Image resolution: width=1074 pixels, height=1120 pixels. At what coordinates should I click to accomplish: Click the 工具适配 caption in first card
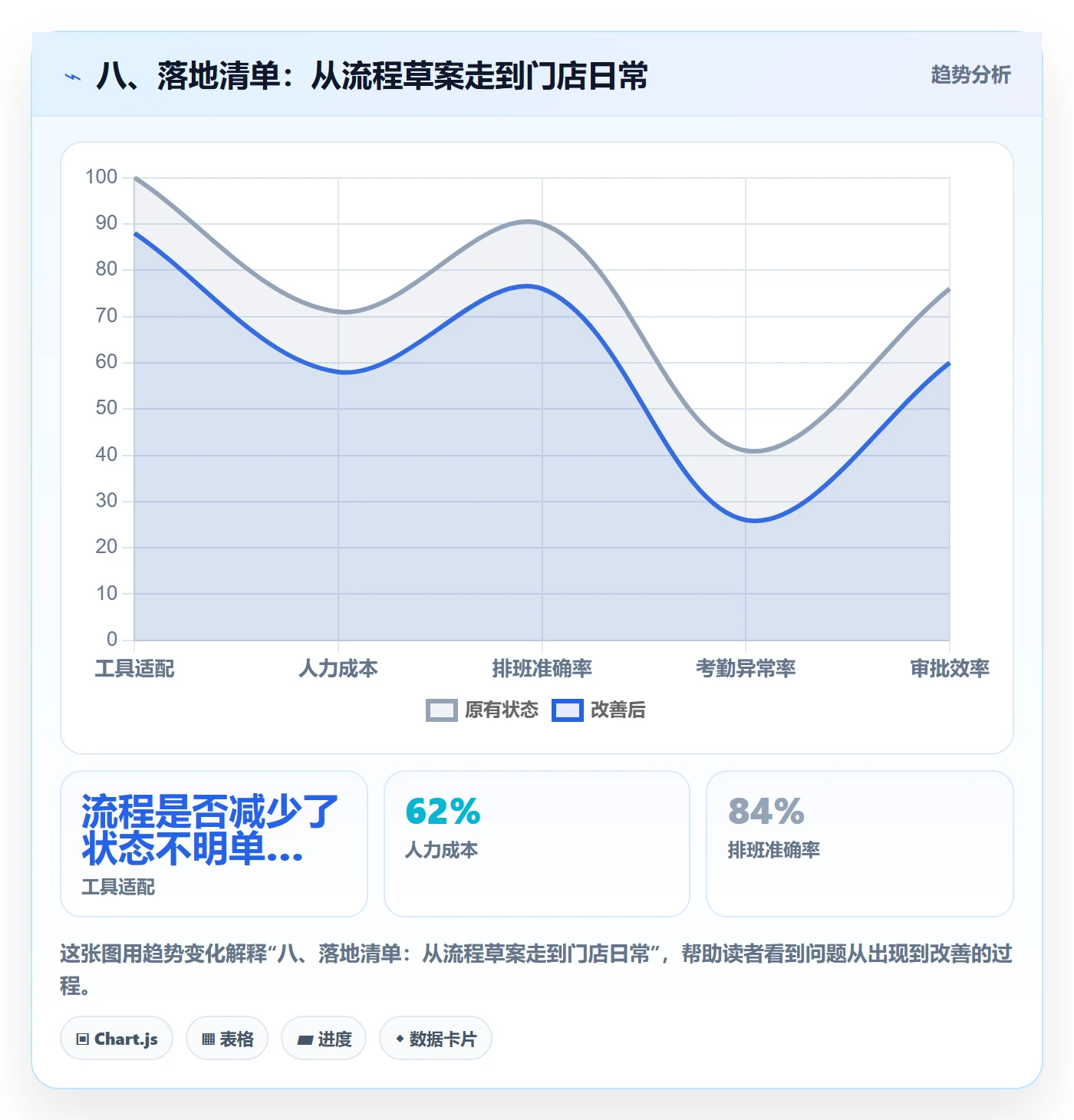[x=118, y=888]
